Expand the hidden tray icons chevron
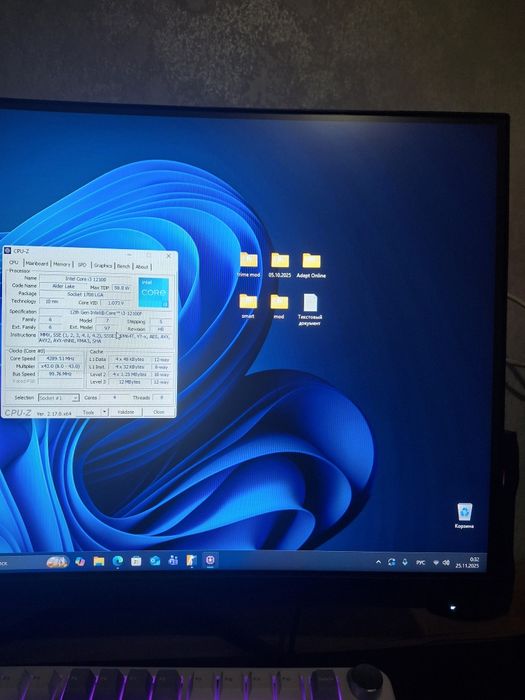This screenshot has height=700, width=525. (379, 562)
